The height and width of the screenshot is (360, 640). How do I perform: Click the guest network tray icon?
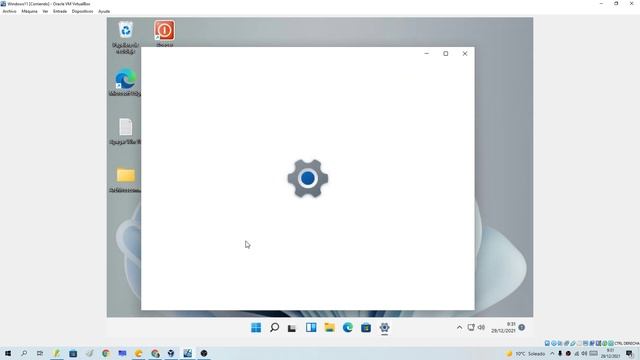pyautogui.click(x=471, y=327)
